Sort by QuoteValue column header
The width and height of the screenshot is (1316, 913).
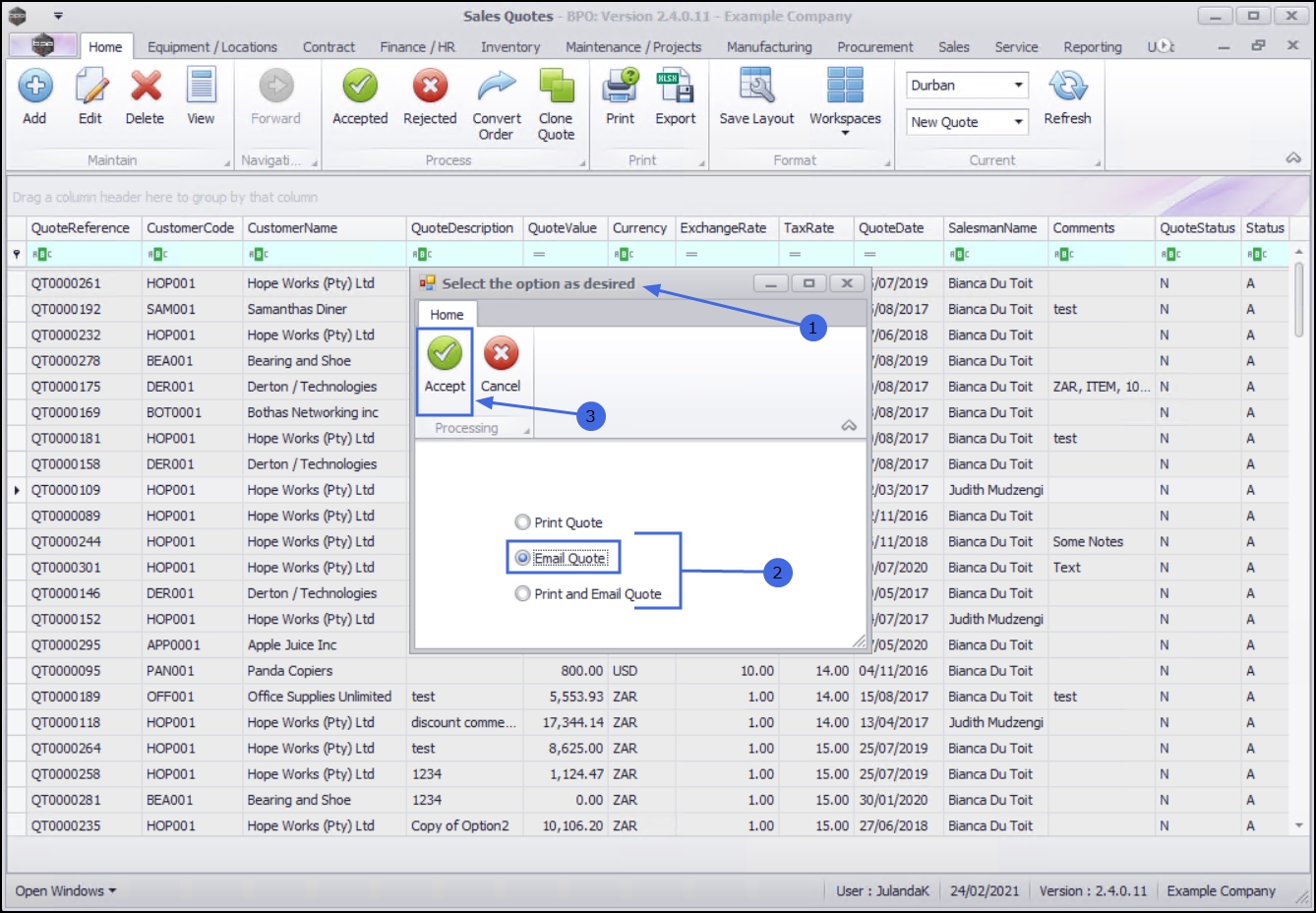pos(566,228)
